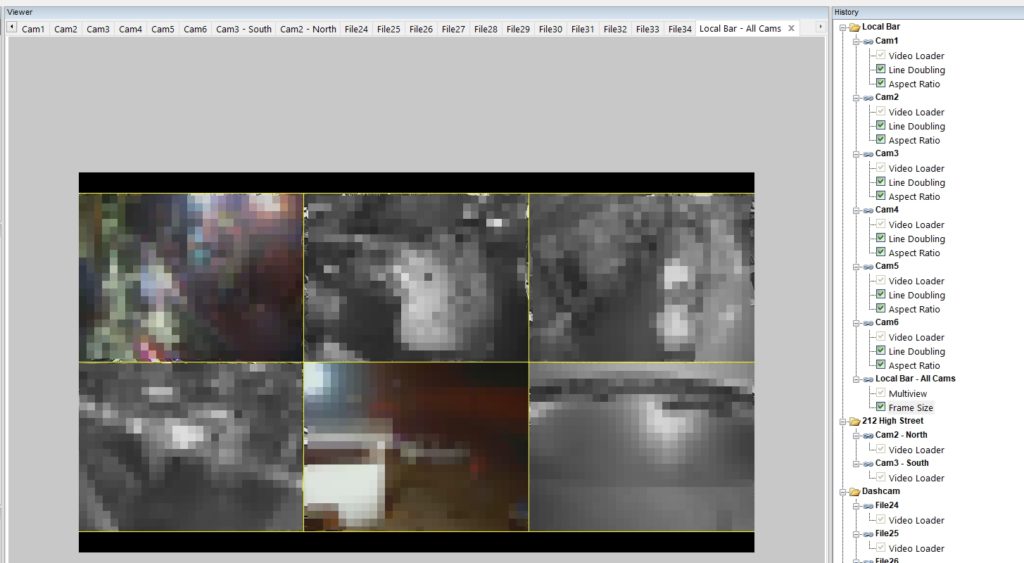Image resolution: width=1024 pixels, height=563 pixels.
Task: Toggle Aspect Ratio checkbox under Cam6
Action: [880, 364]
